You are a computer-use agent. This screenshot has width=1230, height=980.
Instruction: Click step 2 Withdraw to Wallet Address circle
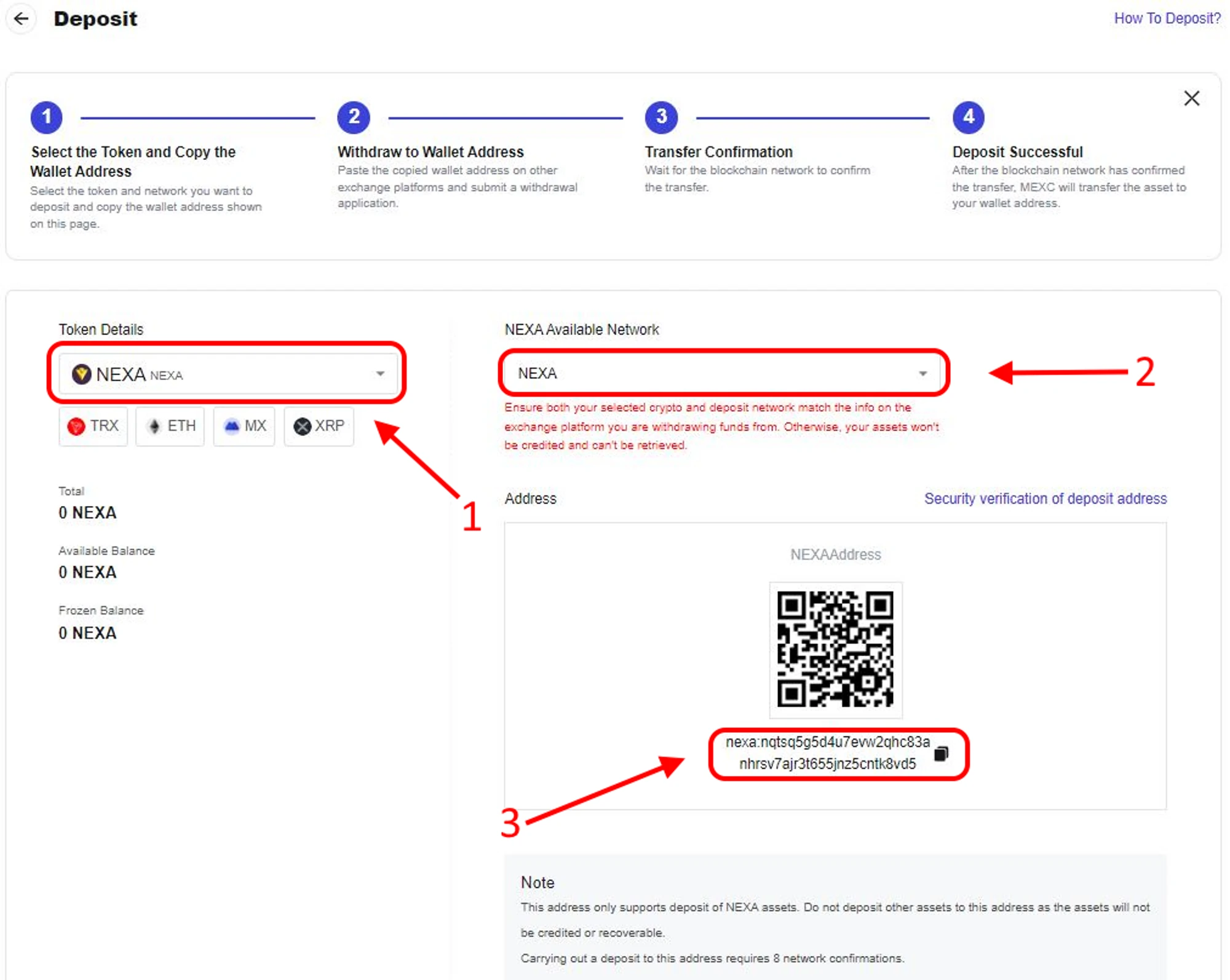[x=354, y=117]
